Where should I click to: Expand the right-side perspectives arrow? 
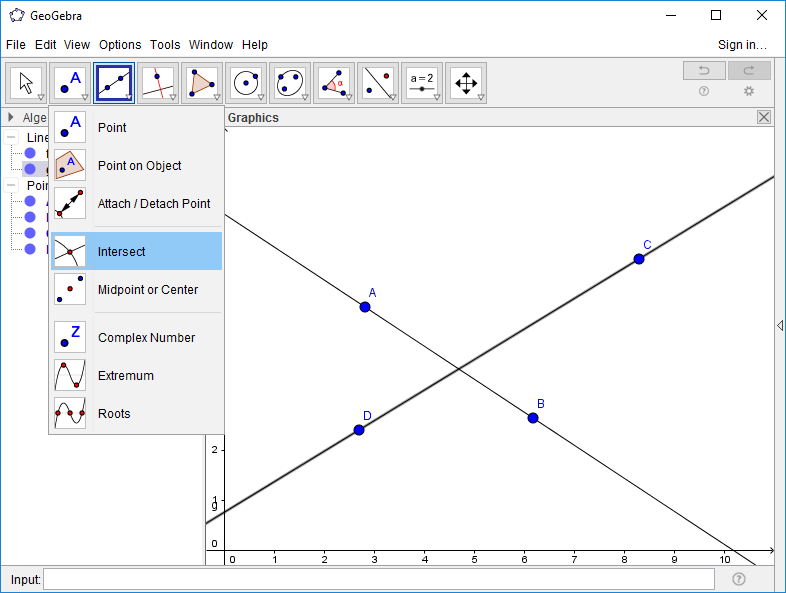[x=780, y=325]
